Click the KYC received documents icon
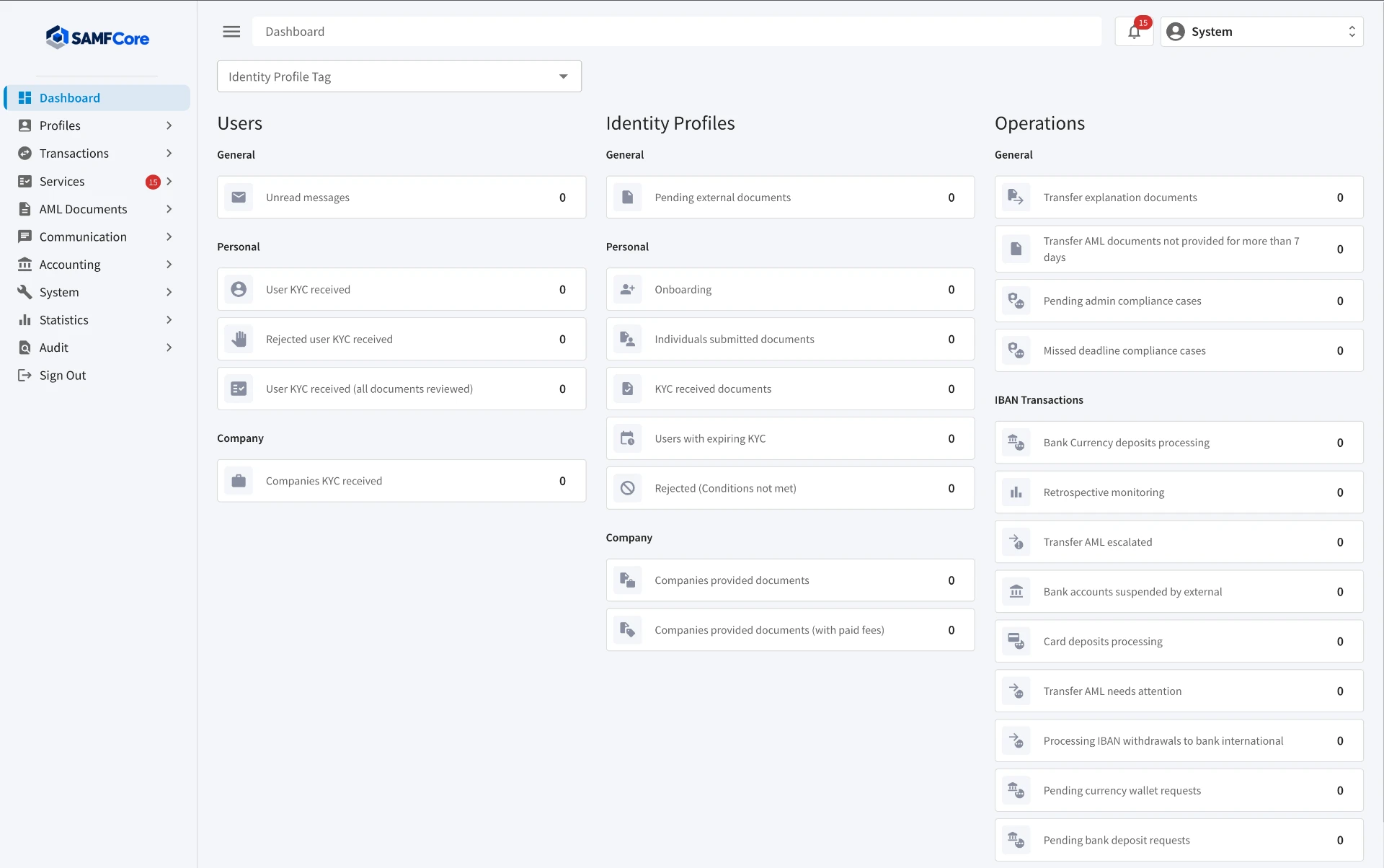The width and height of the screenshot is (1384, 868). [x=628, y=389]
